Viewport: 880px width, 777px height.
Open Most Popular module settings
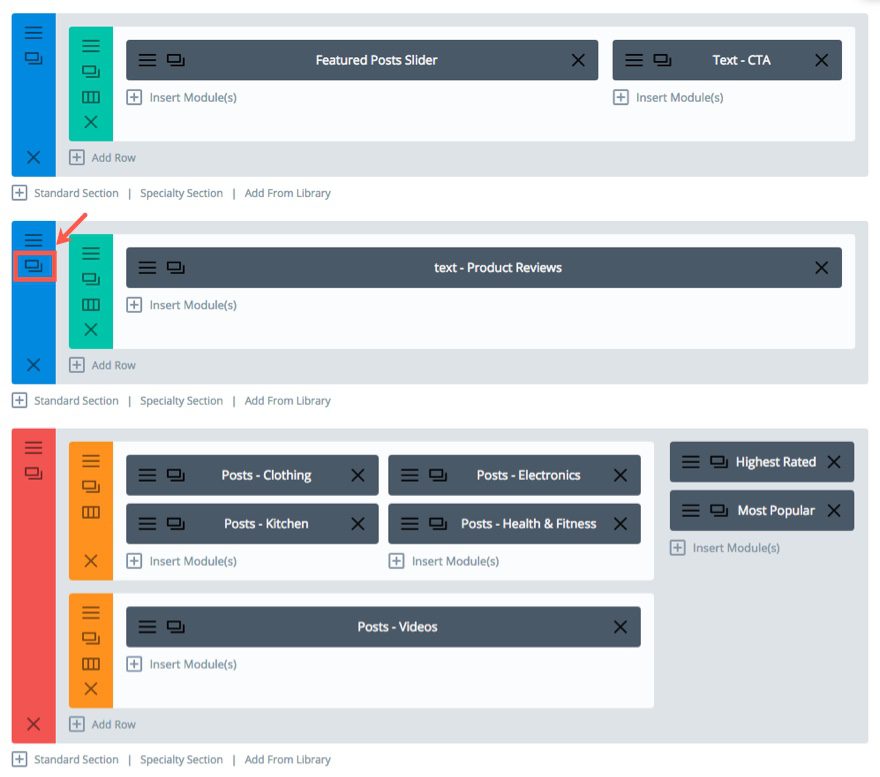click(x=690, y=511)
